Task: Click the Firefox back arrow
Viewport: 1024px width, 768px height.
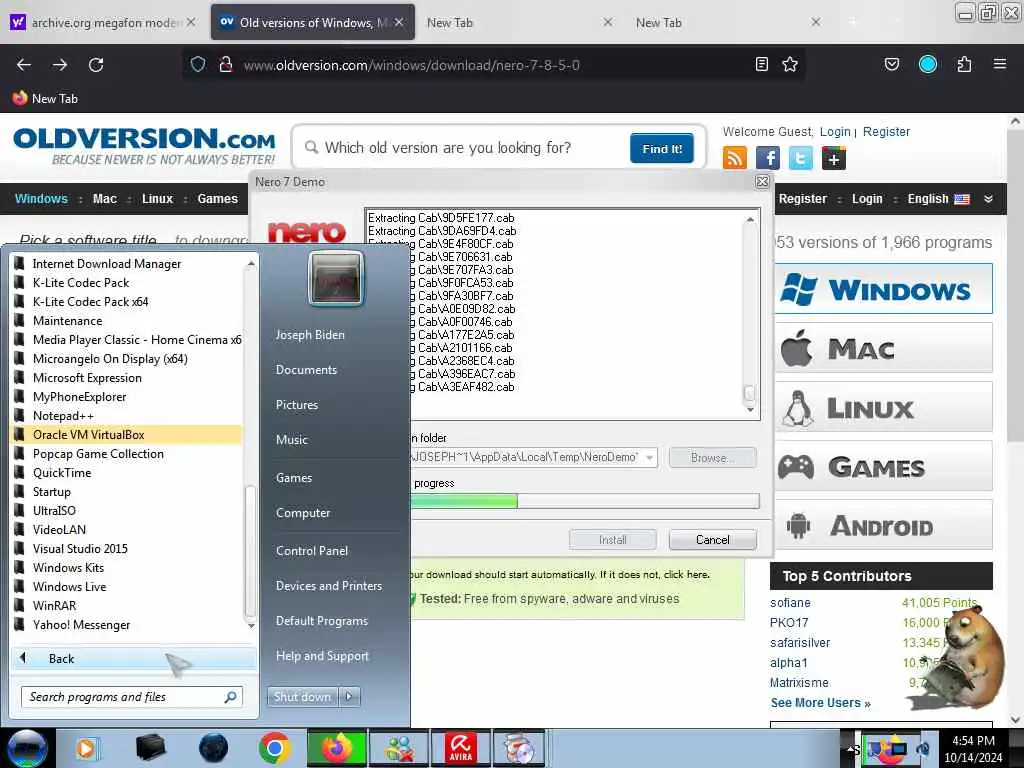Action: pos(24,65)
